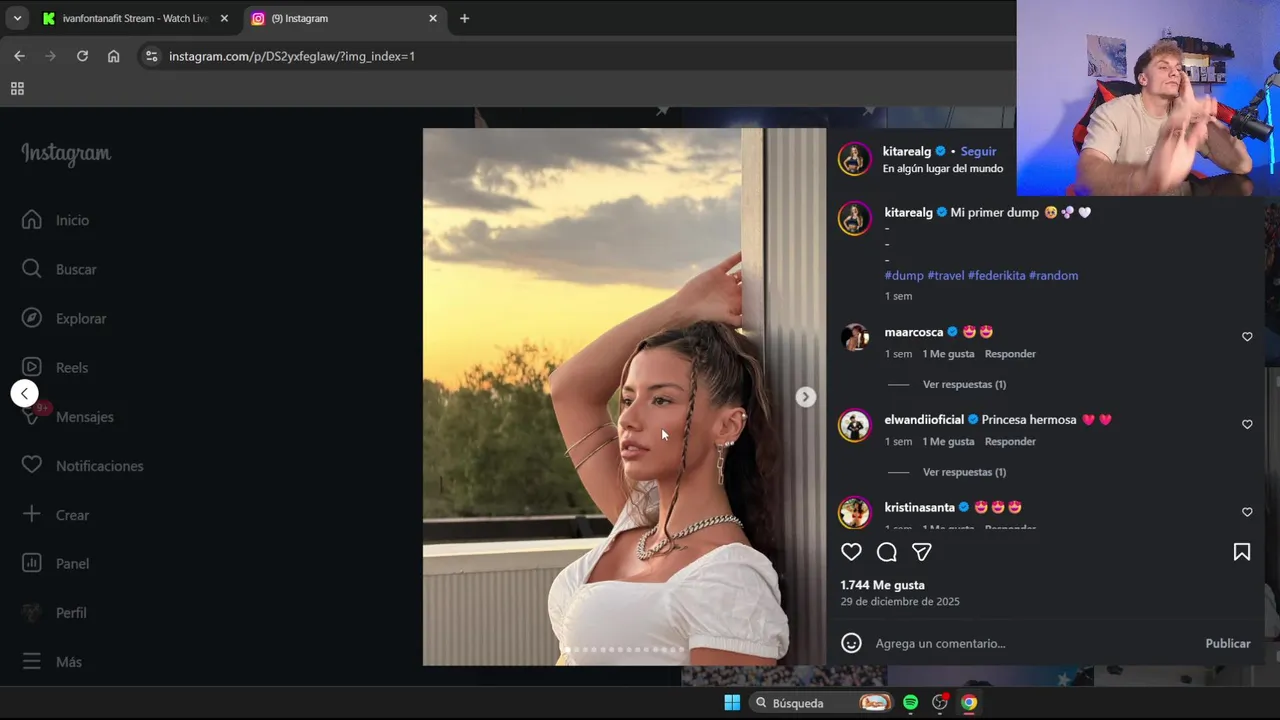Go to the previous post arrow

pos(25,394)
